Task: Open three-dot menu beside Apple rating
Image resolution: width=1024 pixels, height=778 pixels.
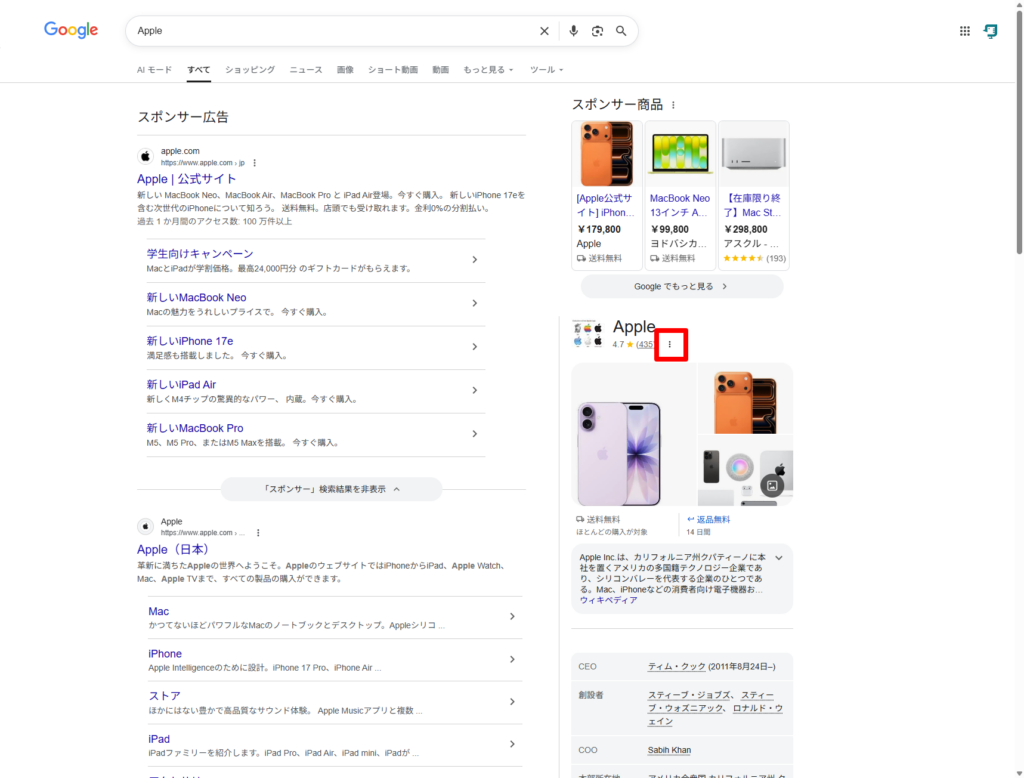Action: 670,345
